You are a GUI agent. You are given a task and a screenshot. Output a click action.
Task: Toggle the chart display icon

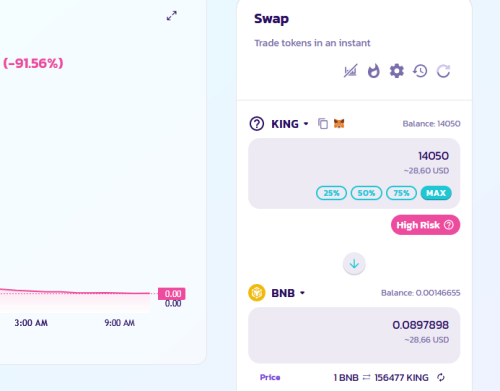click(350, 71)
